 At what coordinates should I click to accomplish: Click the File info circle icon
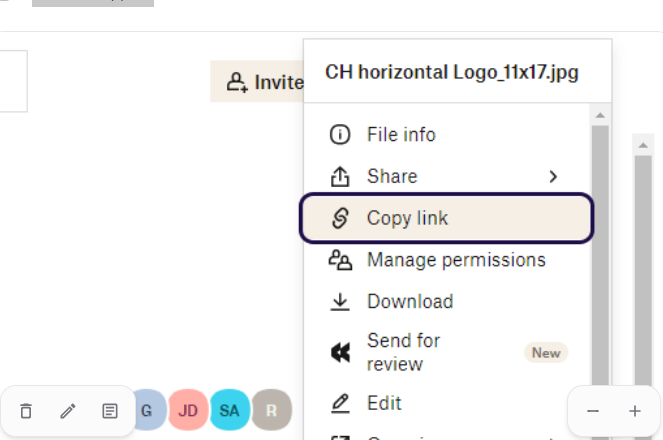[x=340, y=135]
